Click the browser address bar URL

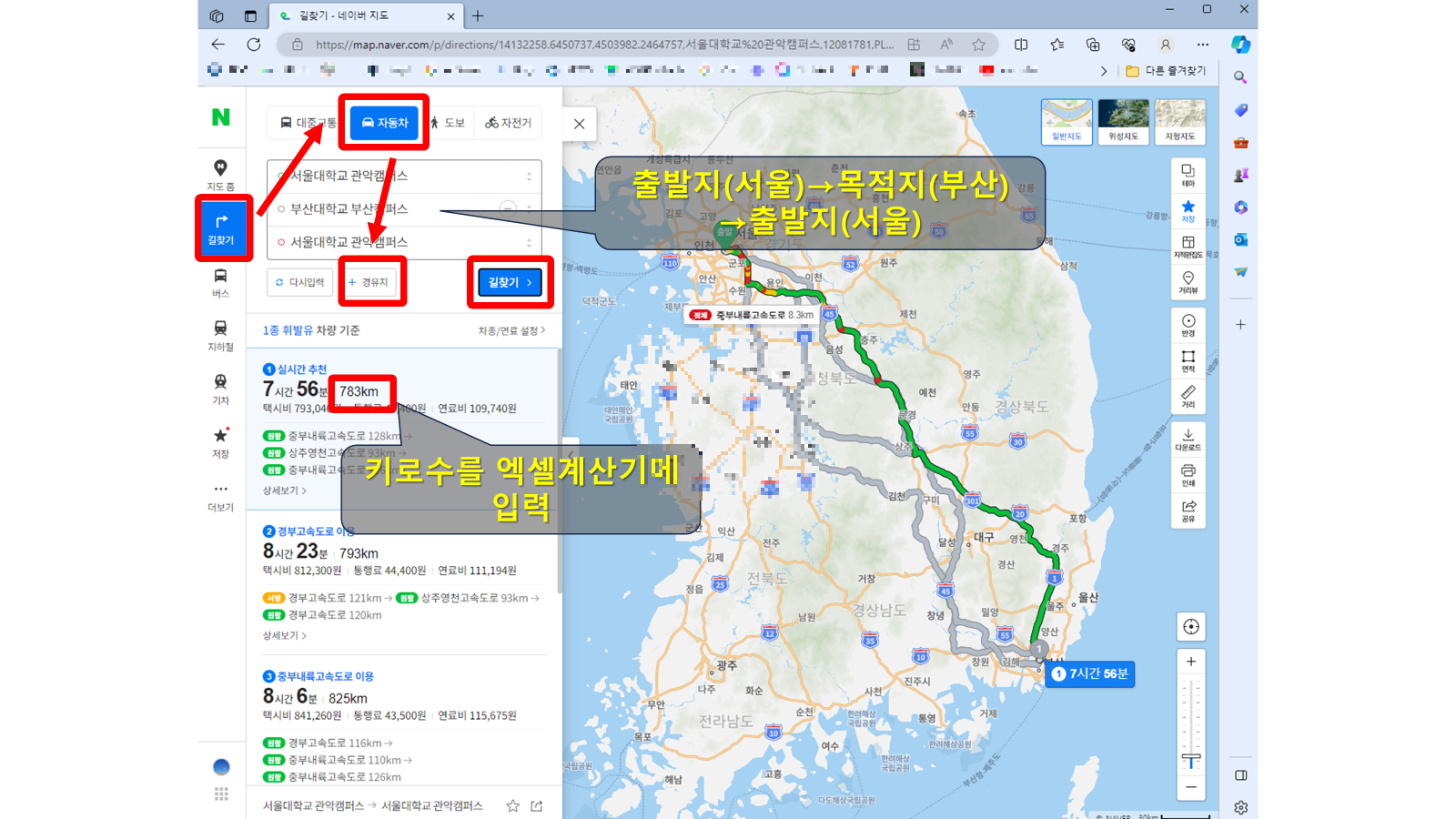[x=604, y=45]
